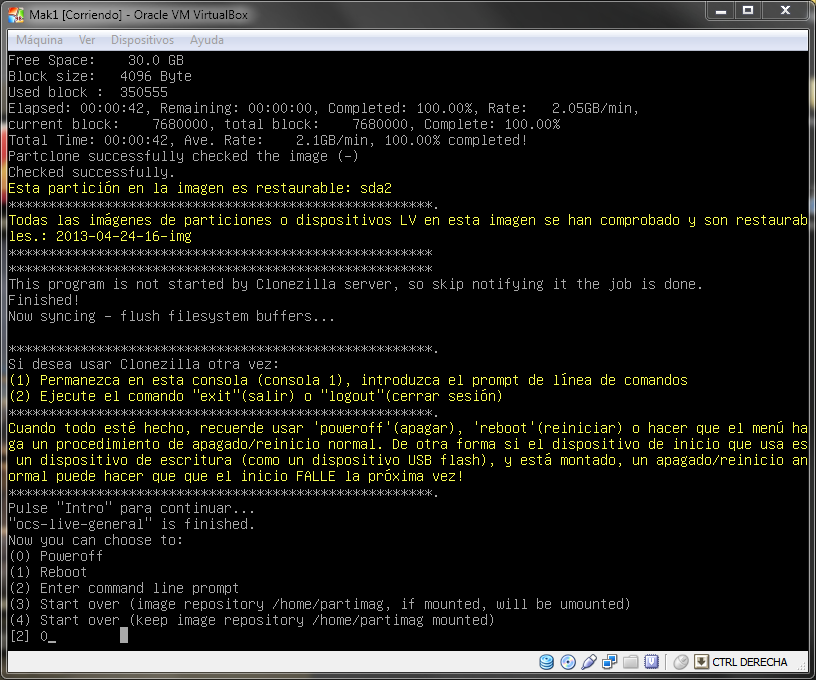Viewport: 816px width, 680px height.
Task: Open the USB devices status icon
Action: click(x=589, y=662)
